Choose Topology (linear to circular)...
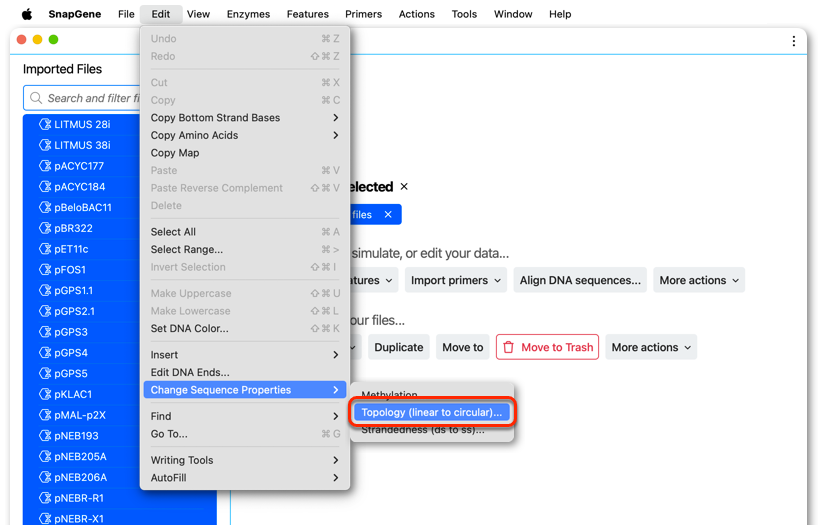Image resolution: width=823 pixels, height=530 pixels. 431,412
